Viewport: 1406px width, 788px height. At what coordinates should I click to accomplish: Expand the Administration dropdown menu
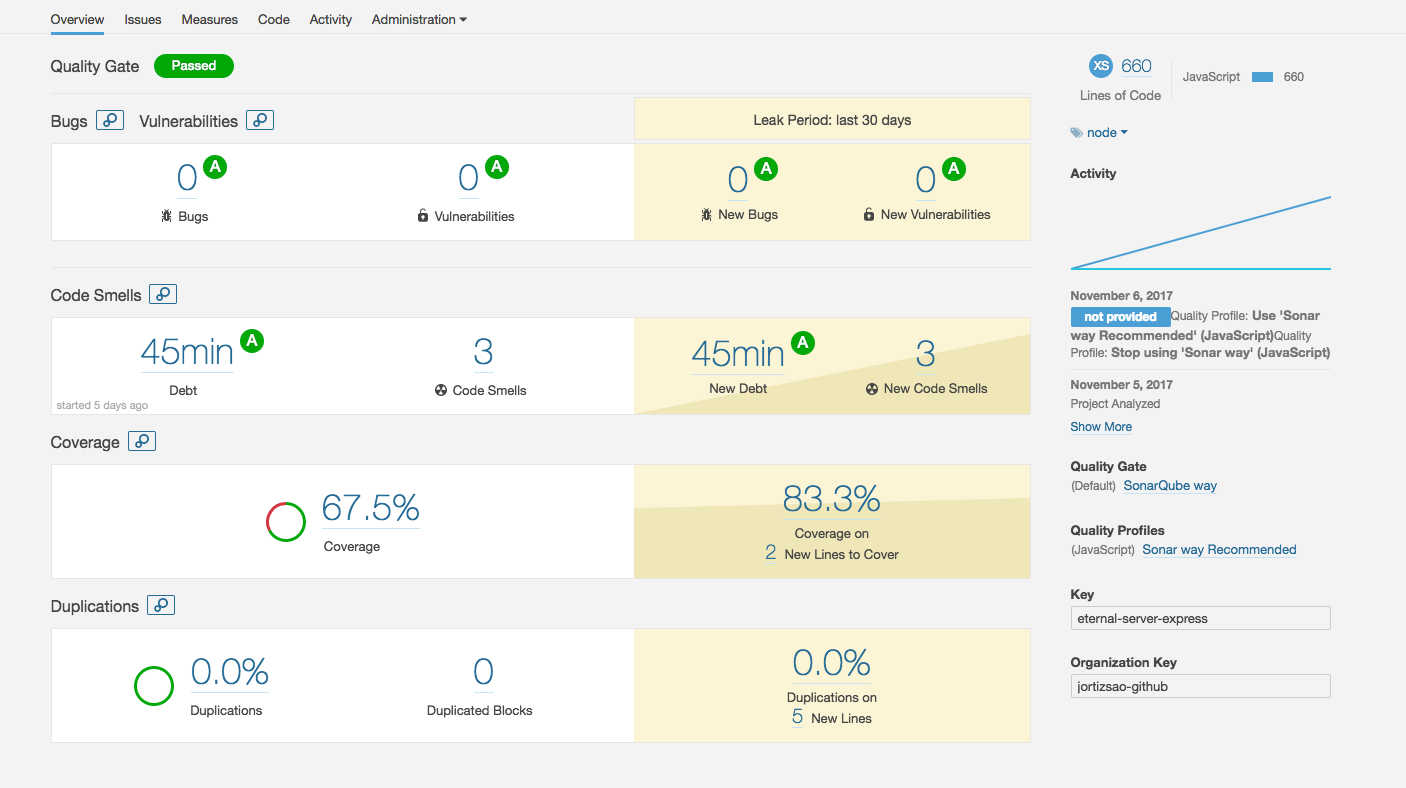click(419, 19)
